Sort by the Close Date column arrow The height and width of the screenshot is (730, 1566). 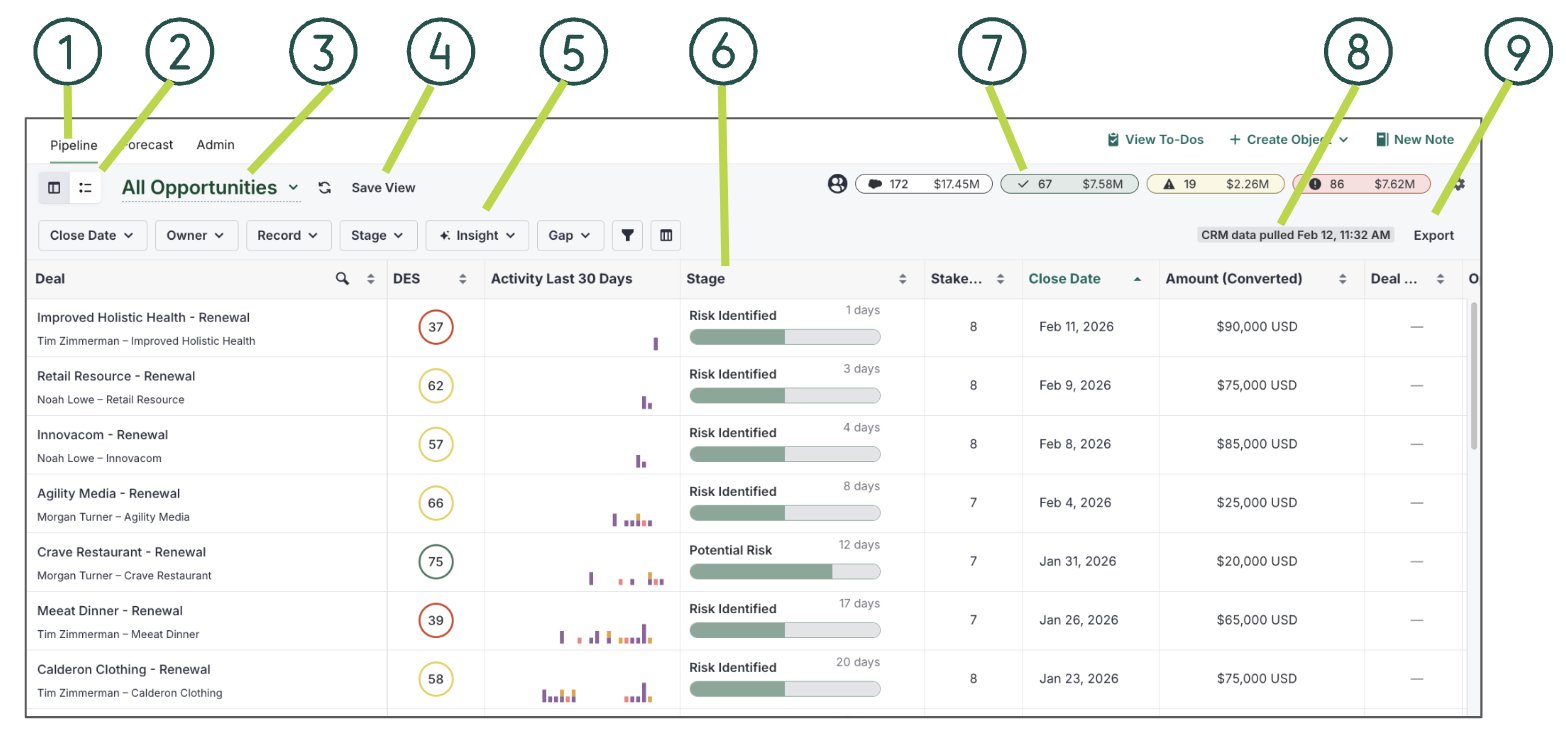(x=1137, y=278)
